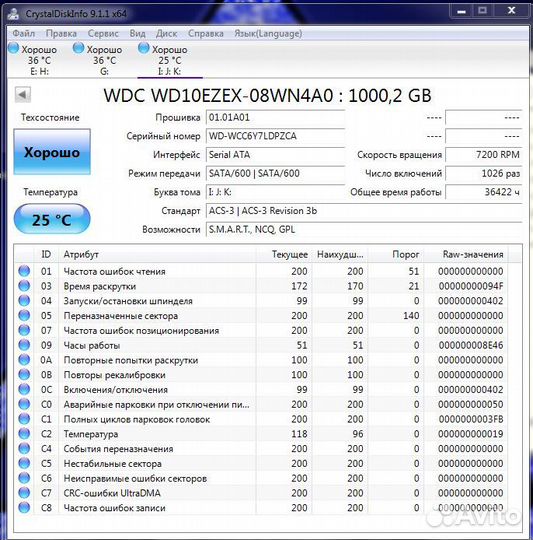The width and height of the screenshot is (533, 540).
Task: Click the S.M.A.R.T., NCQ, GPL field
Action: click(x=364, y=229)
